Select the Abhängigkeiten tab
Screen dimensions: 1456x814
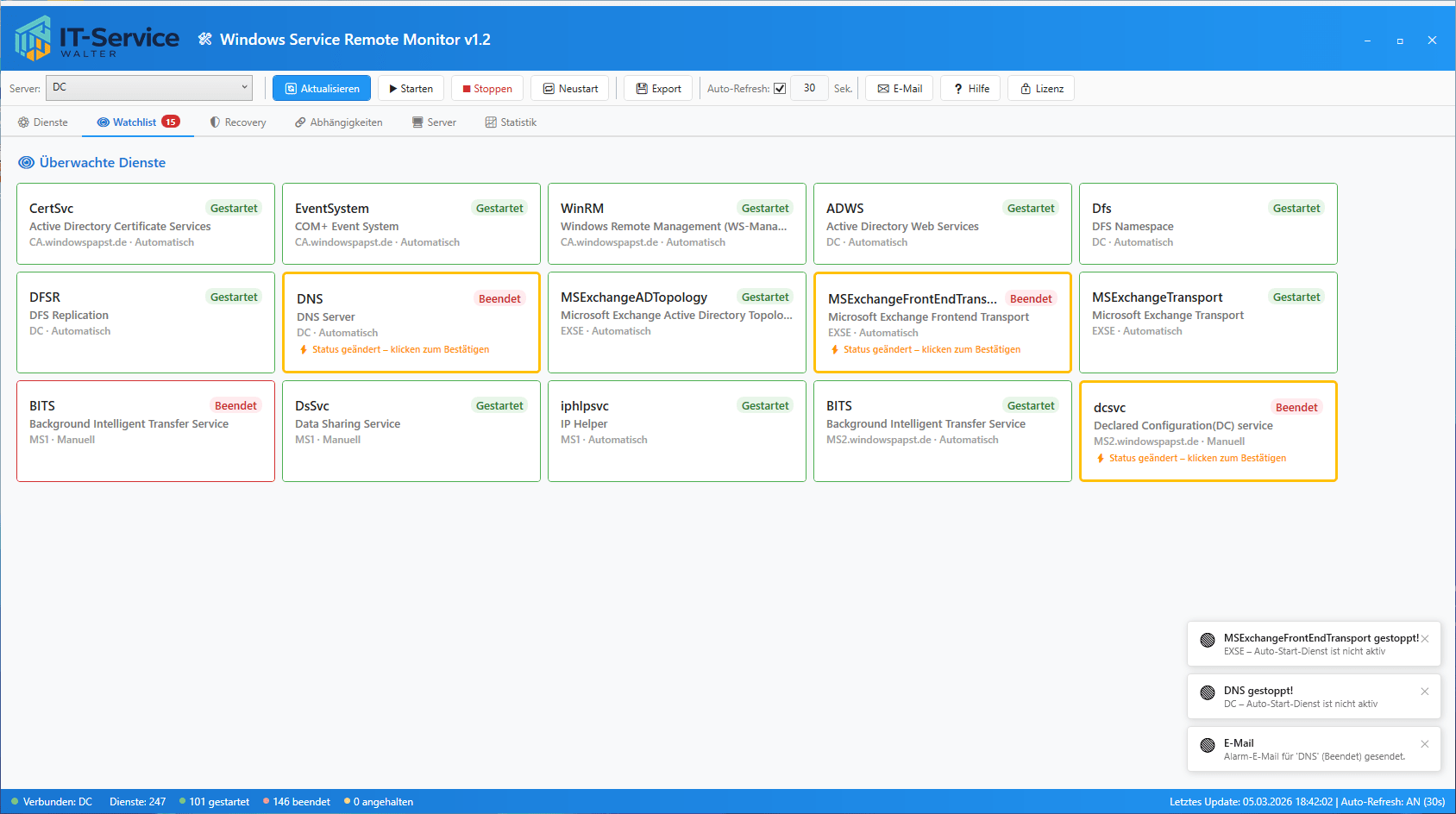(x=339, y=122)
